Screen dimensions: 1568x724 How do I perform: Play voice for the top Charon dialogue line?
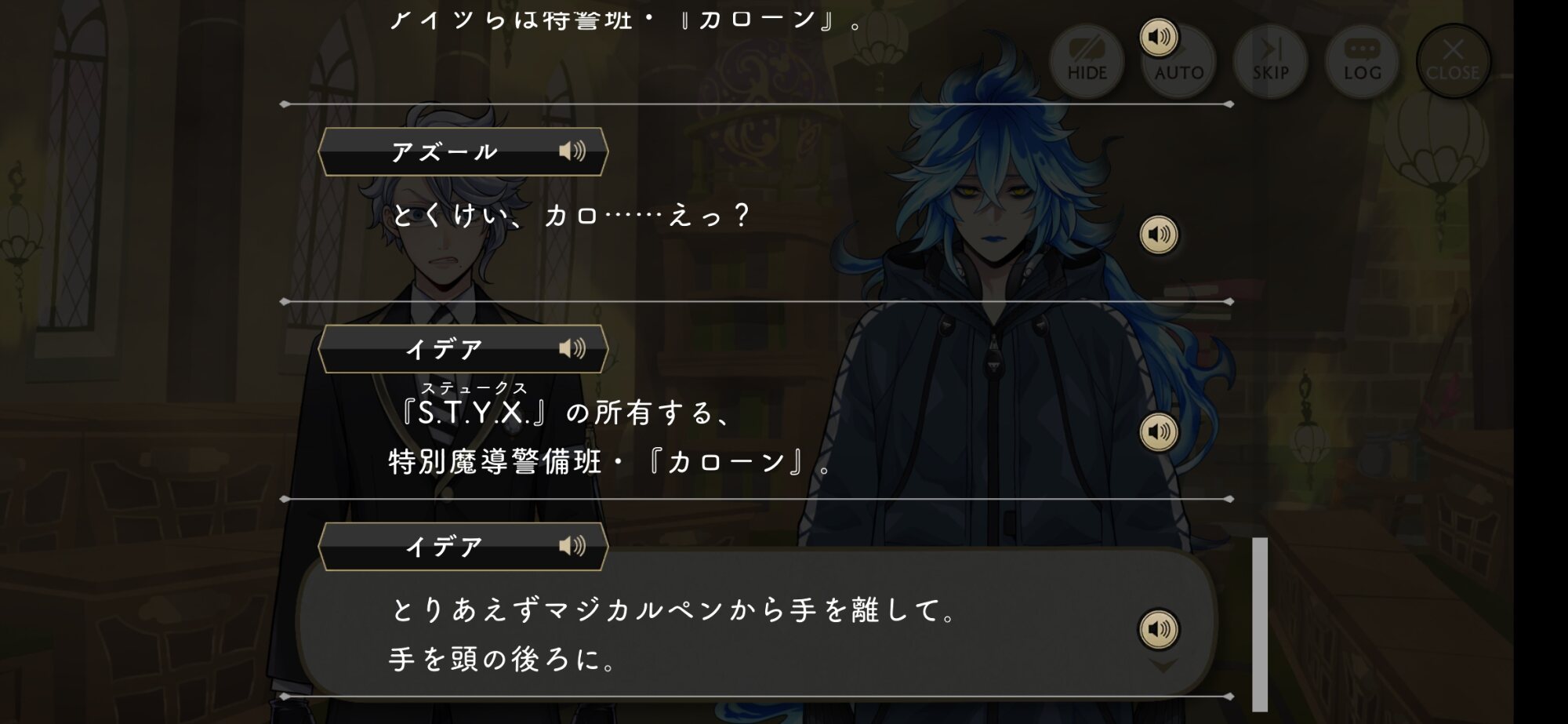pos(1159,37)
